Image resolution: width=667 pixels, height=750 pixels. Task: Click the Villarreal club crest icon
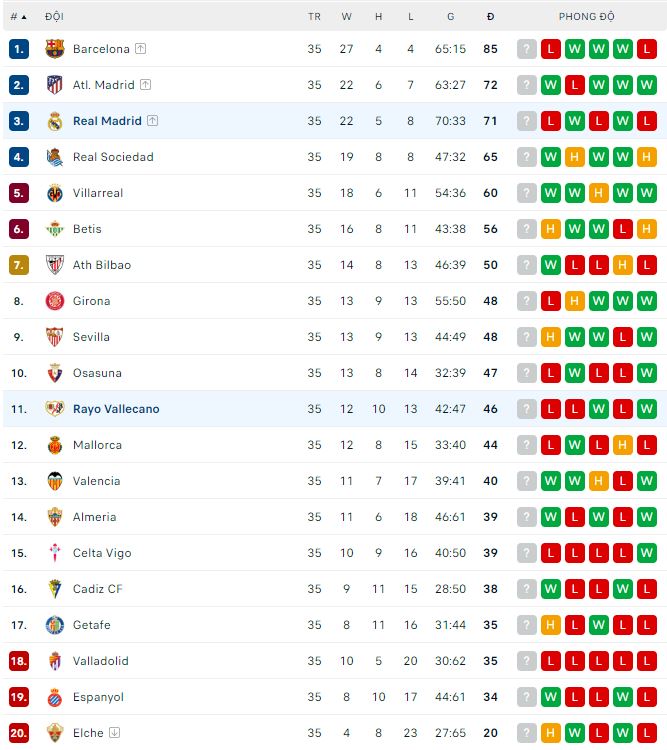tap(55, 193)
